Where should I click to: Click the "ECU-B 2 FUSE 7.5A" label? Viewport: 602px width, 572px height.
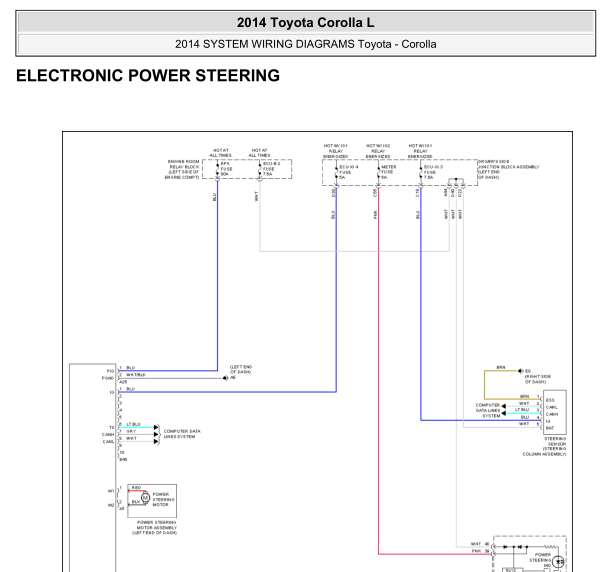271,169
